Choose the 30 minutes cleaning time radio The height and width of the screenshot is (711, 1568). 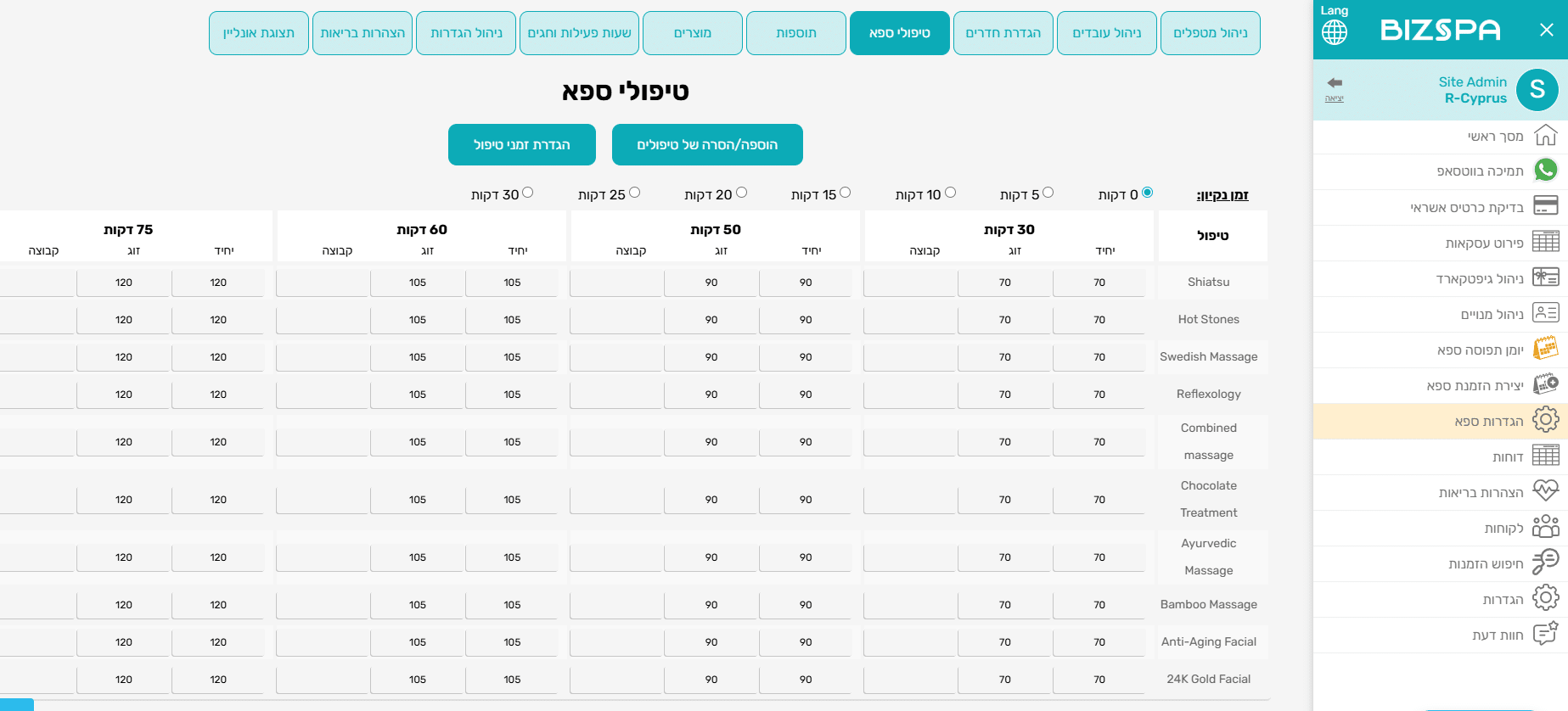click(527, 193)
